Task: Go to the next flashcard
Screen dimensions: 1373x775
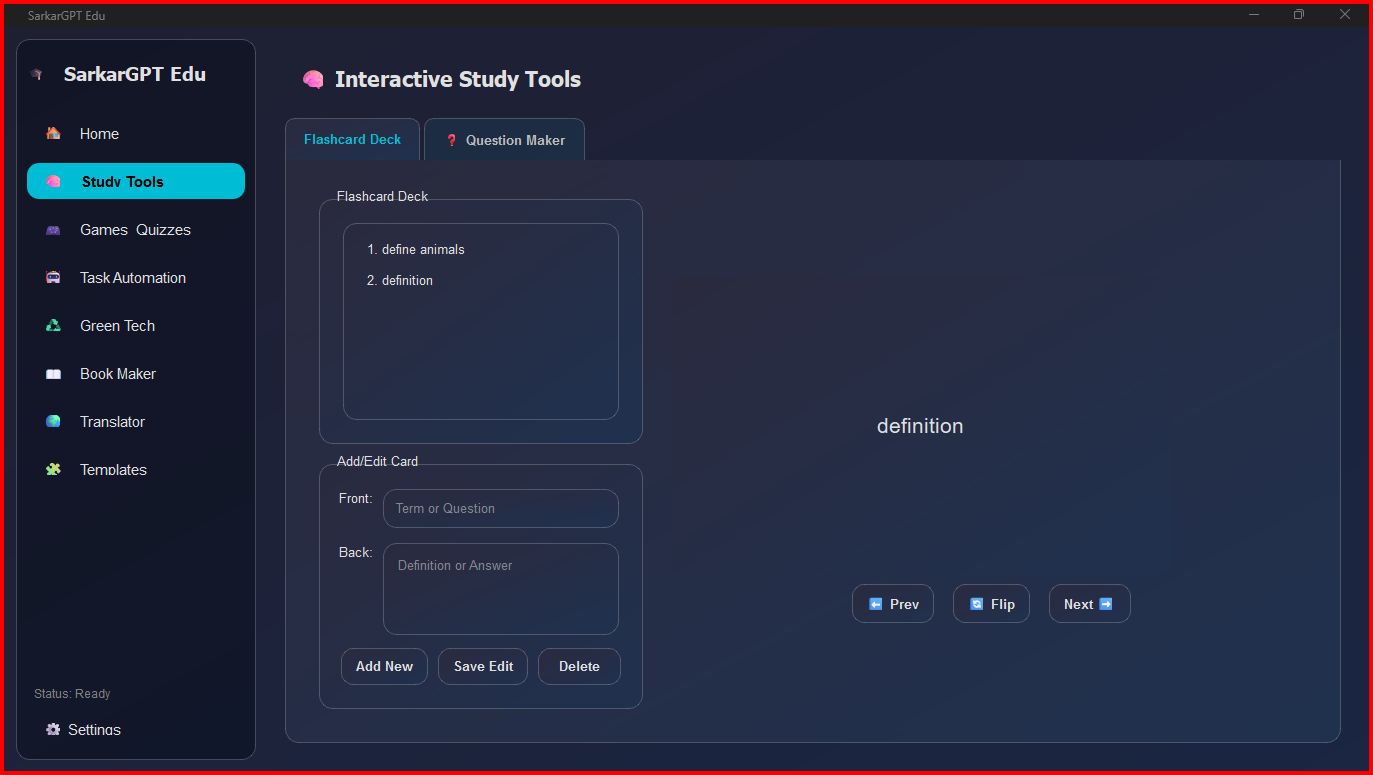Action: [1089, 603]
